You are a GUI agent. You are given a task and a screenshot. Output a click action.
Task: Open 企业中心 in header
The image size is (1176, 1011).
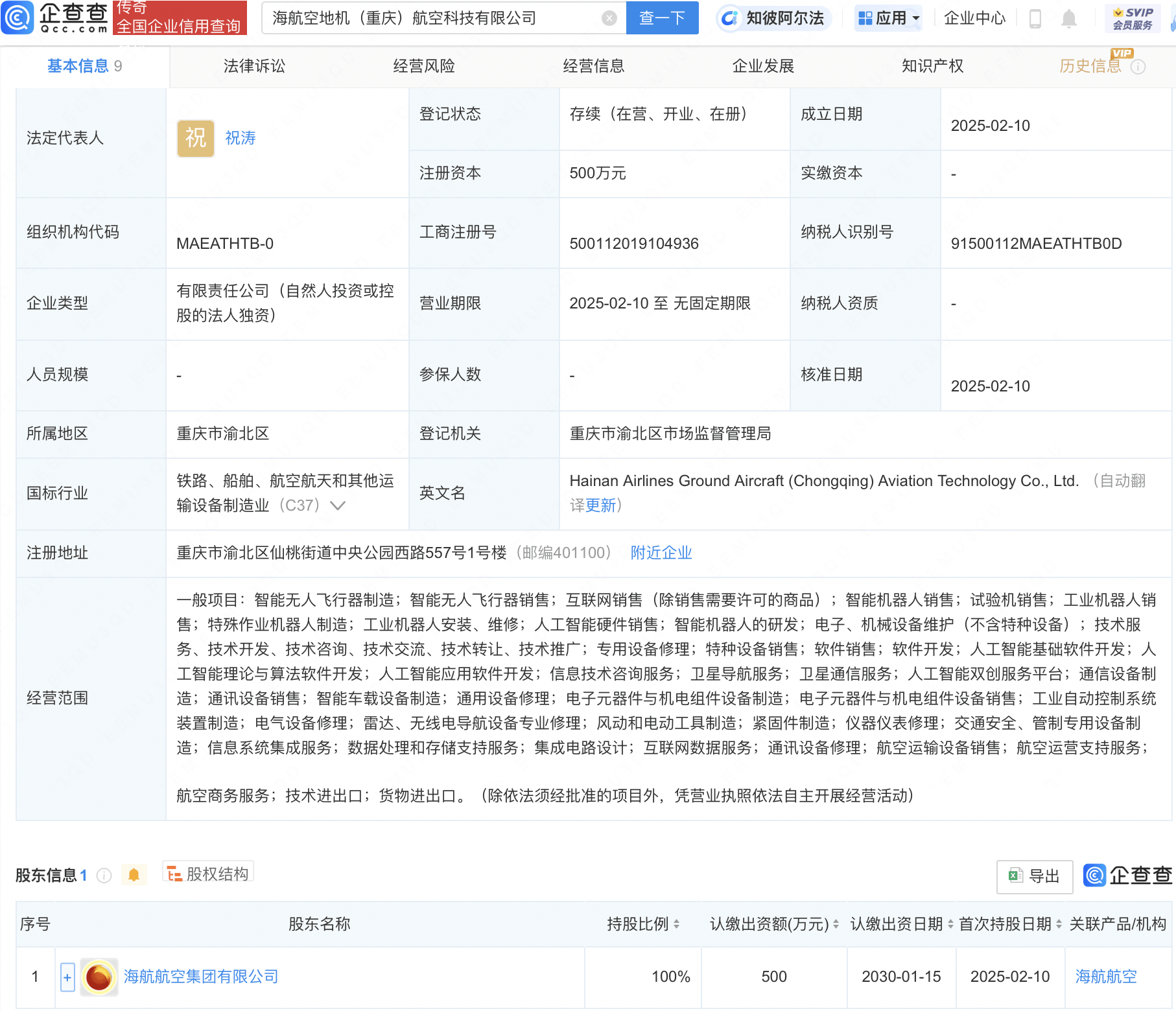(x=974, y=18)
